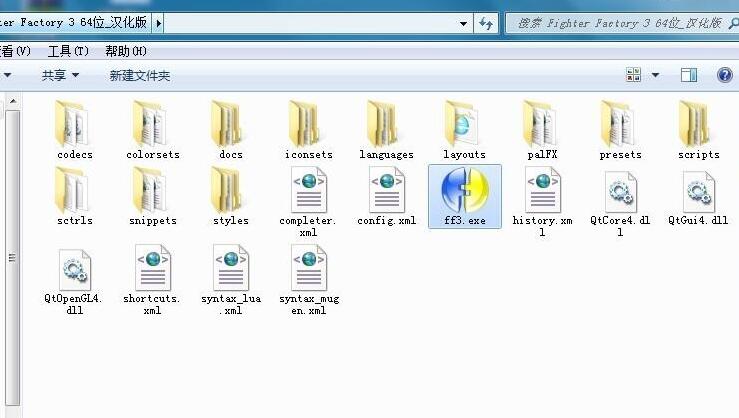
Task: Click the navigation pane scroll-up arrow
Action: pyautogui.click(x=13, y=101)
